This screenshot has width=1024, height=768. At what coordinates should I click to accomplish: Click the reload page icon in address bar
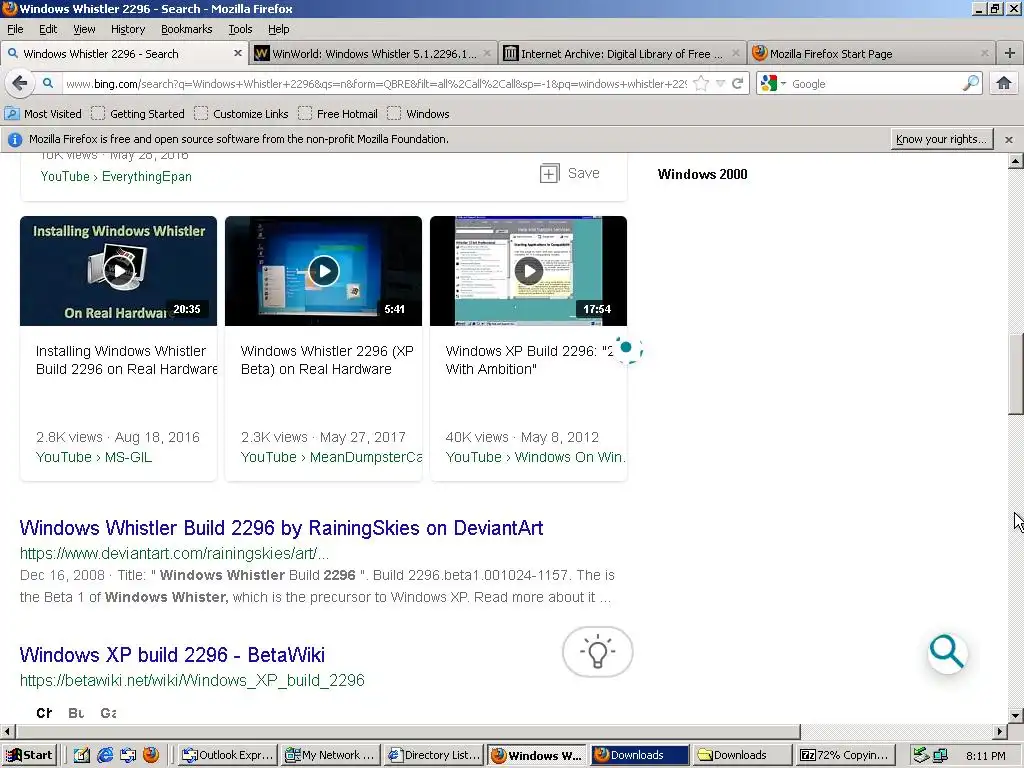click(737, 84)
